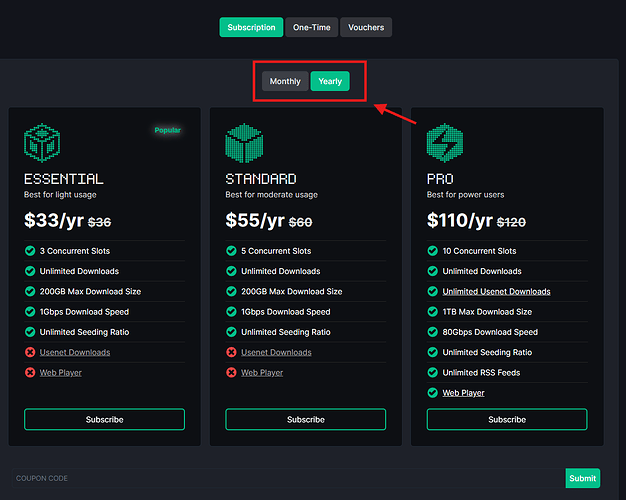Open the Vouchers tab
Screen dimensions: 626x500
coord(366,27)
